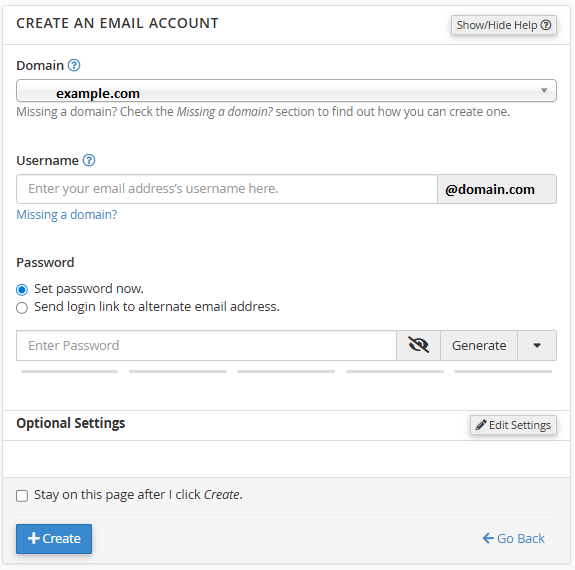Click the password strength meter bar
The width and height of the screenshot is (575, 570).
pyautogui.click(x=286, y=371)
